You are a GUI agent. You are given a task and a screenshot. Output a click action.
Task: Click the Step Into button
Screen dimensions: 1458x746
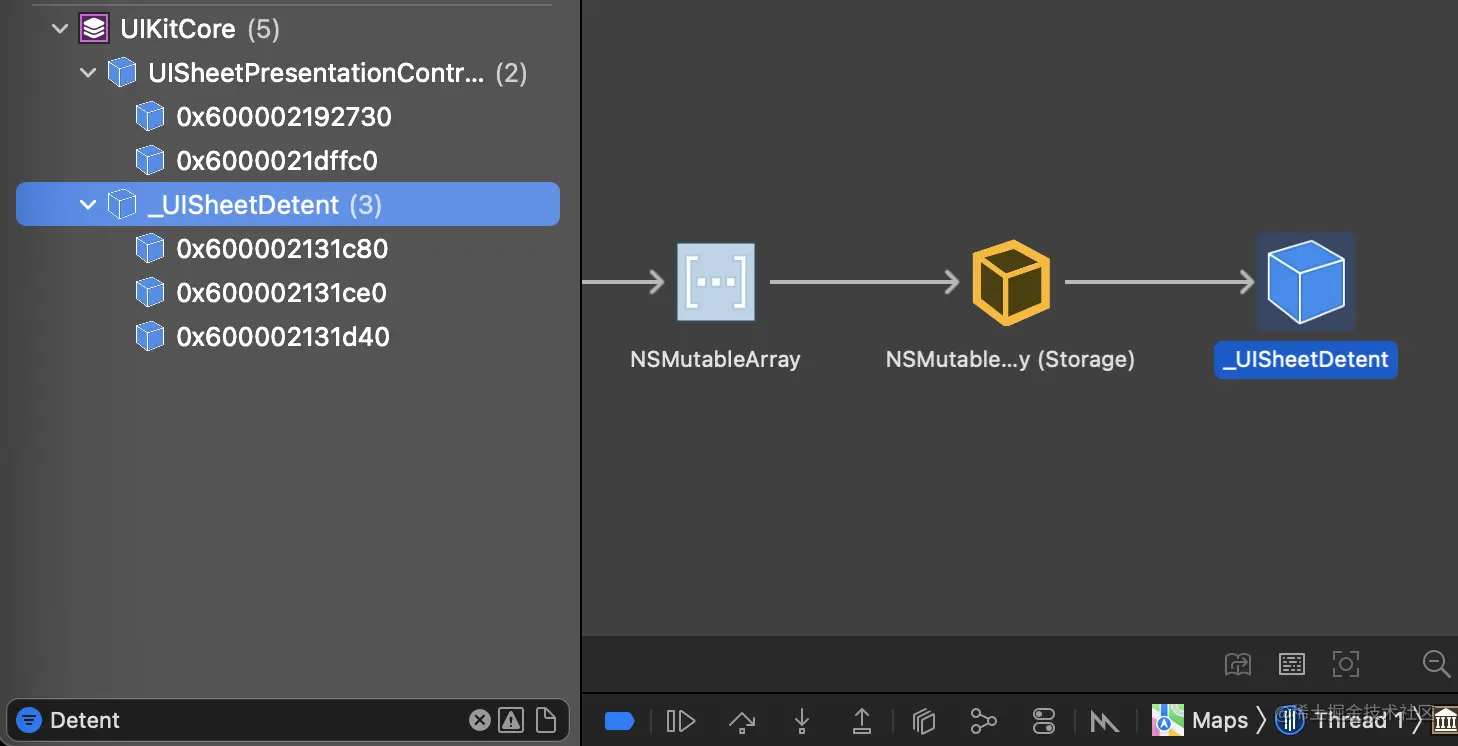coord(802,721)
